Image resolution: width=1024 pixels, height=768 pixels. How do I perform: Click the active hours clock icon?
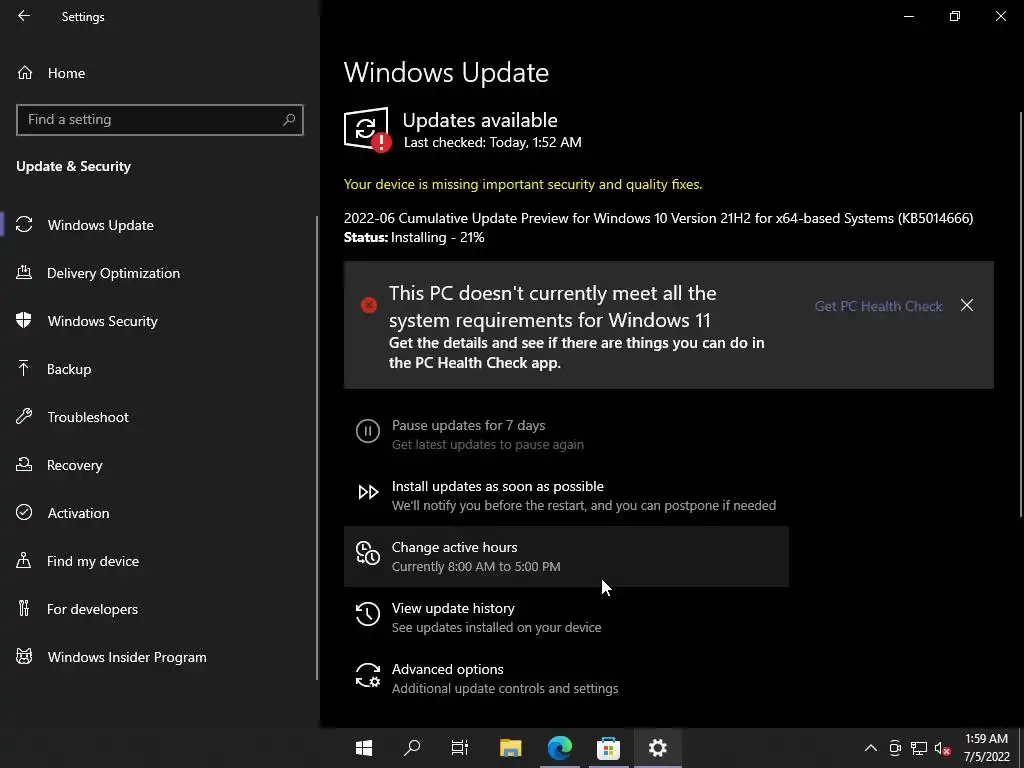pos(368,553)
